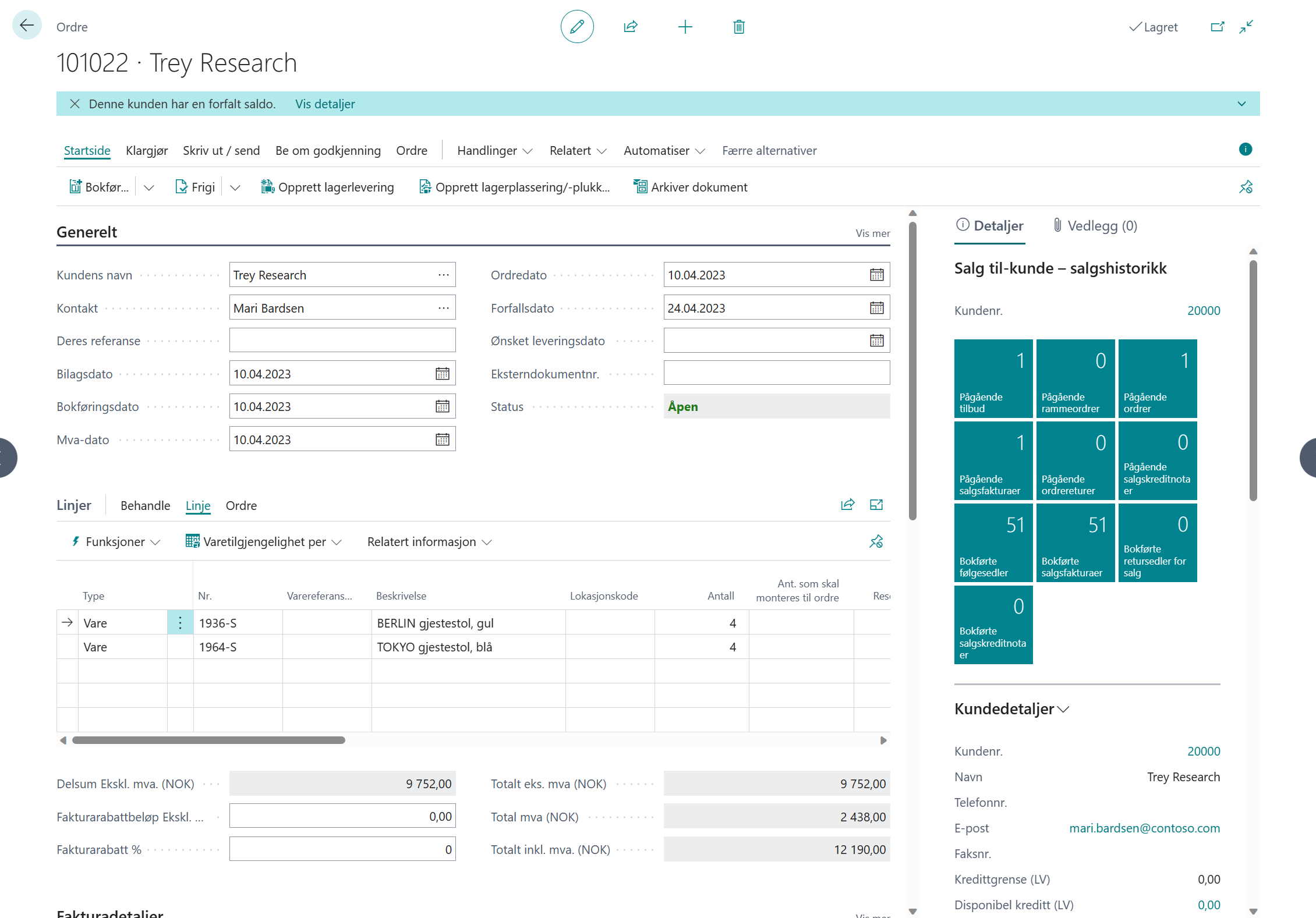Click Opprett lagerlevering
This screenshot has width=1316, height=918.
[328, 187]
